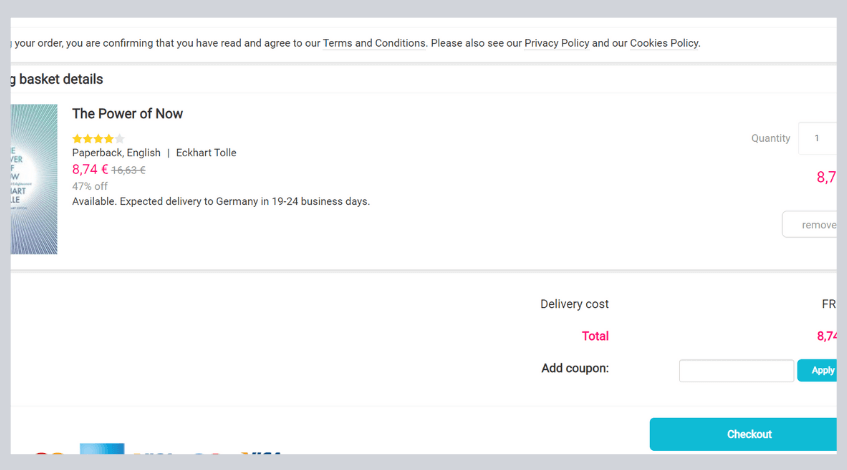
Task: Open the Terms and Conditions link
Action: (x=374, y=43)
